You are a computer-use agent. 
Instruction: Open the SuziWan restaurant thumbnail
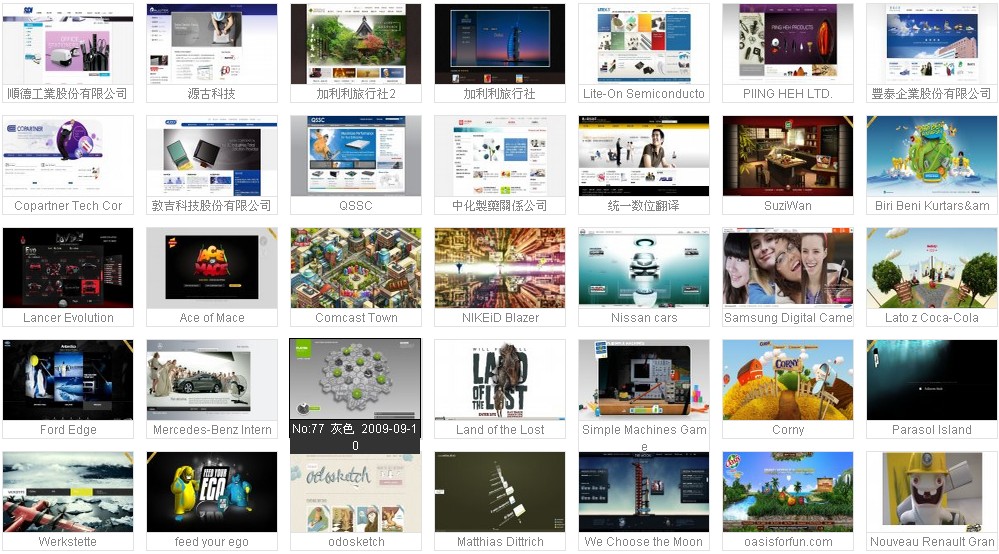click(x=788, y=156)
